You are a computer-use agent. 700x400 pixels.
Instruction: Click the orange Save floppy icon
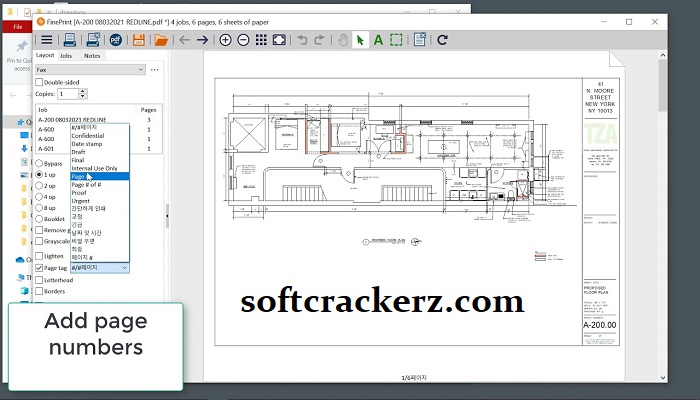click(139, 40)
